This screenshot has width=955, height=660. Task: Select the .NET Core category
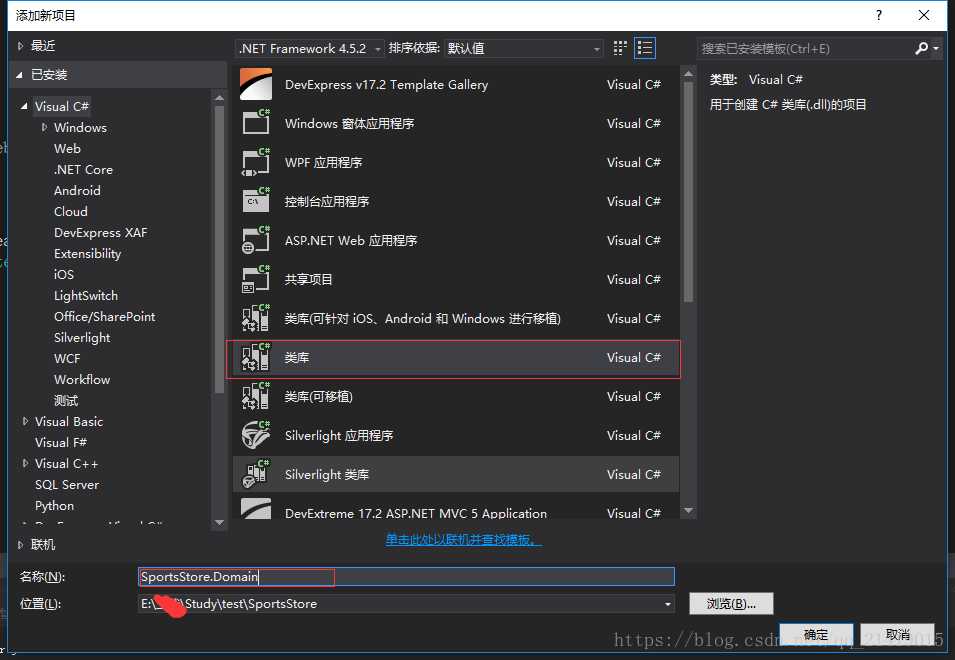point(83,169)
